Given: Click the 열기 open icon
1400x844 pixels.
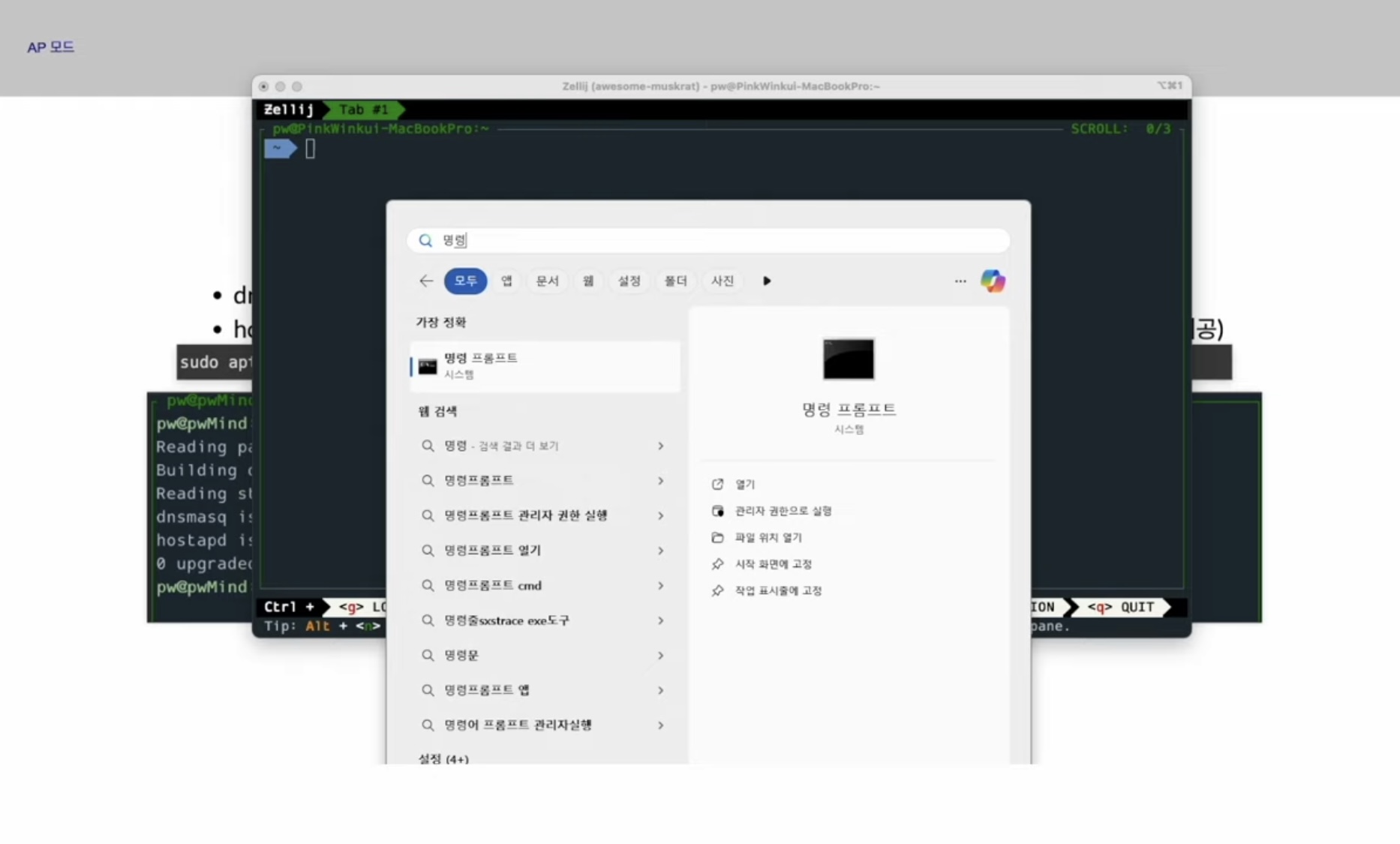Looking at the screenshot, I should tap(717, 484).
